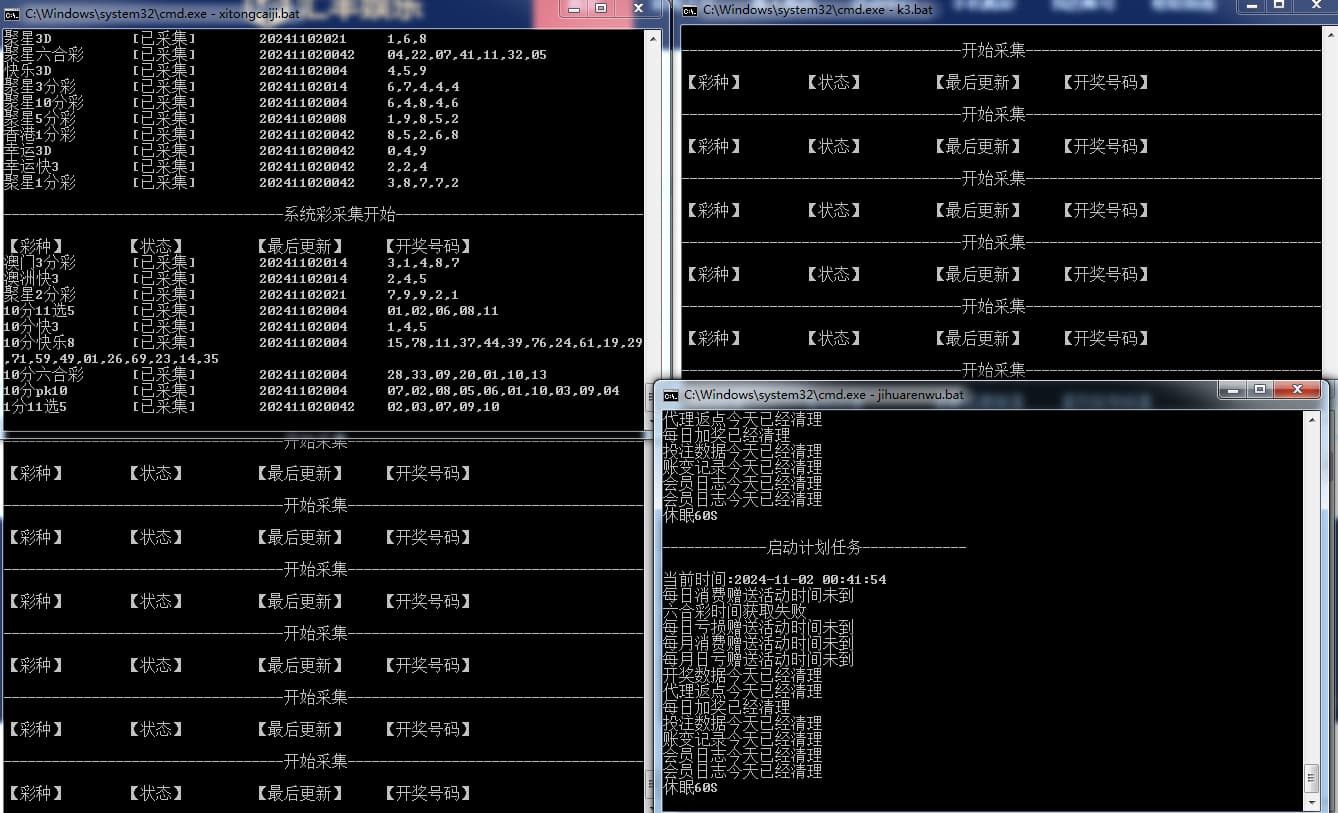Screen dimensions: 1338x813
Task: Open system menu icon of xitongcaiji.bat window
Action: [12, 14]
